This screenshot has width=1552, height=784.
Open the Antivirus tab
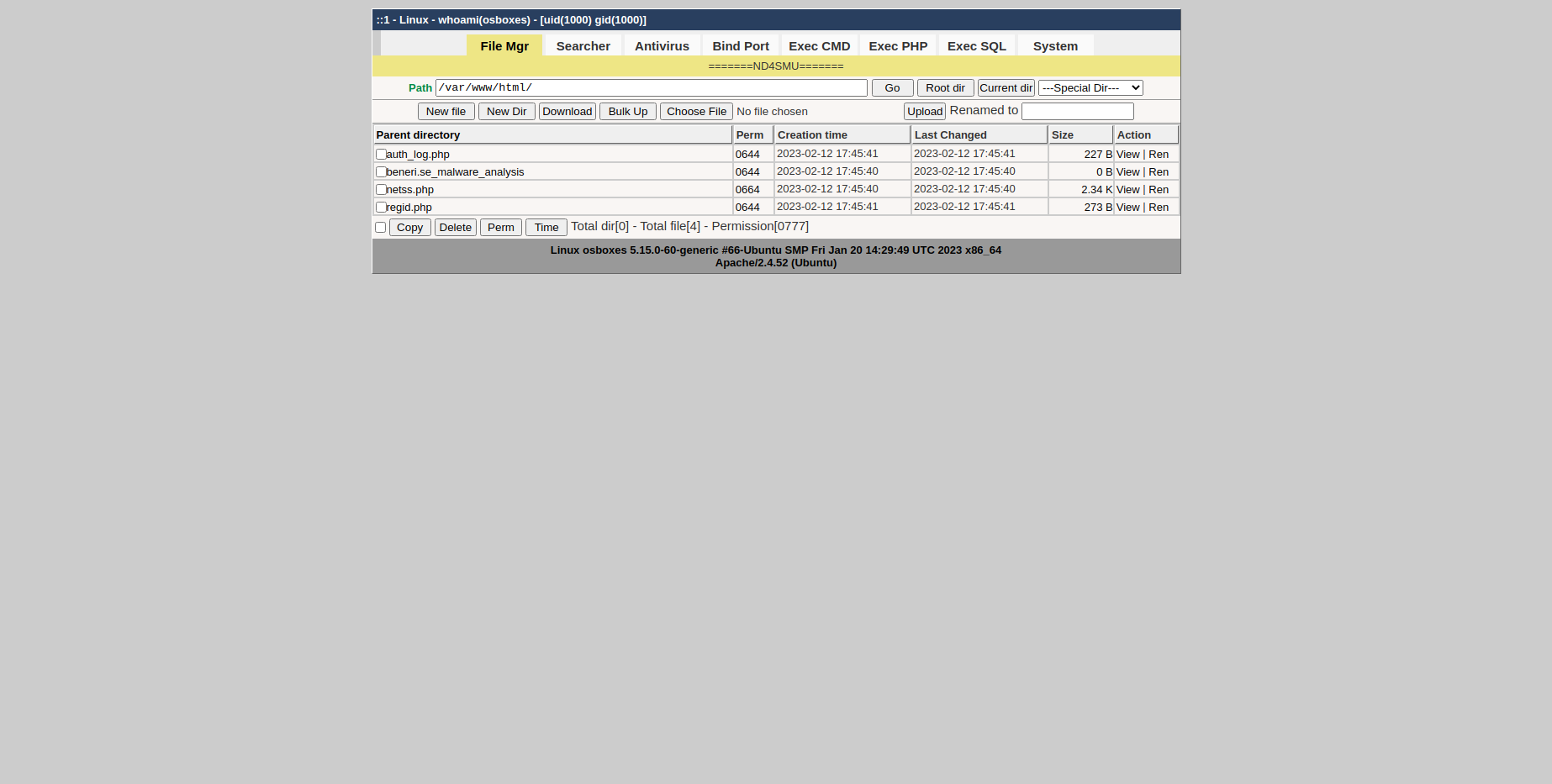[662, 46]
